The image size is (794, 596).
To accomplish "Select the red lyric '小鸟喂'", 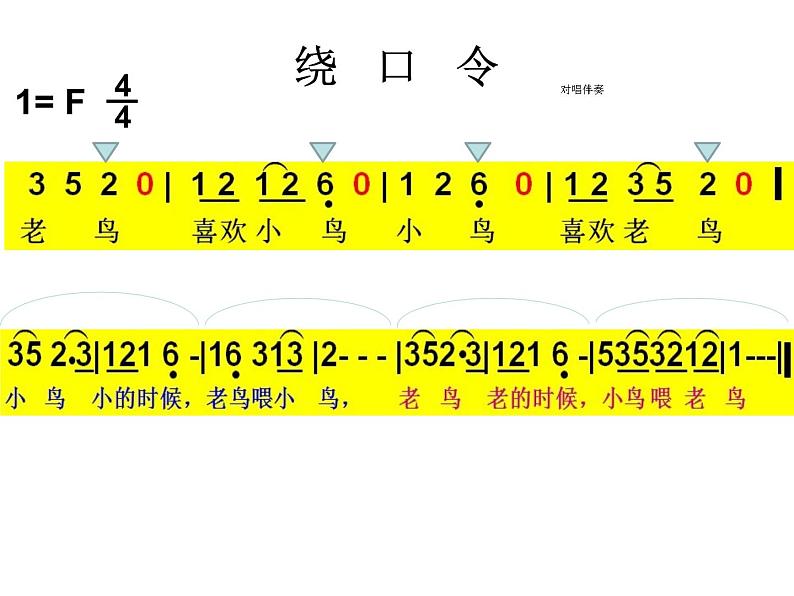I will (638, 399).
